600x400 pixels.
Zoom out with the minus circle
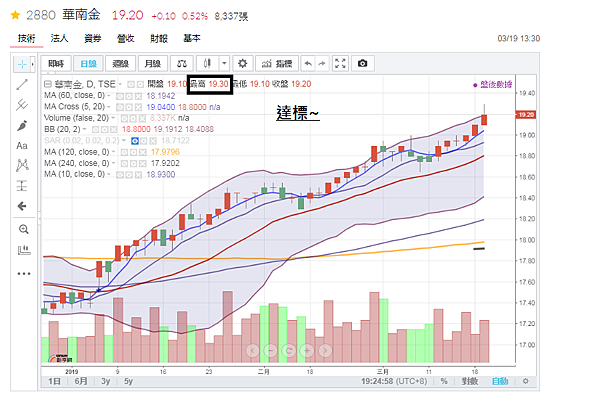click(271, 350)
